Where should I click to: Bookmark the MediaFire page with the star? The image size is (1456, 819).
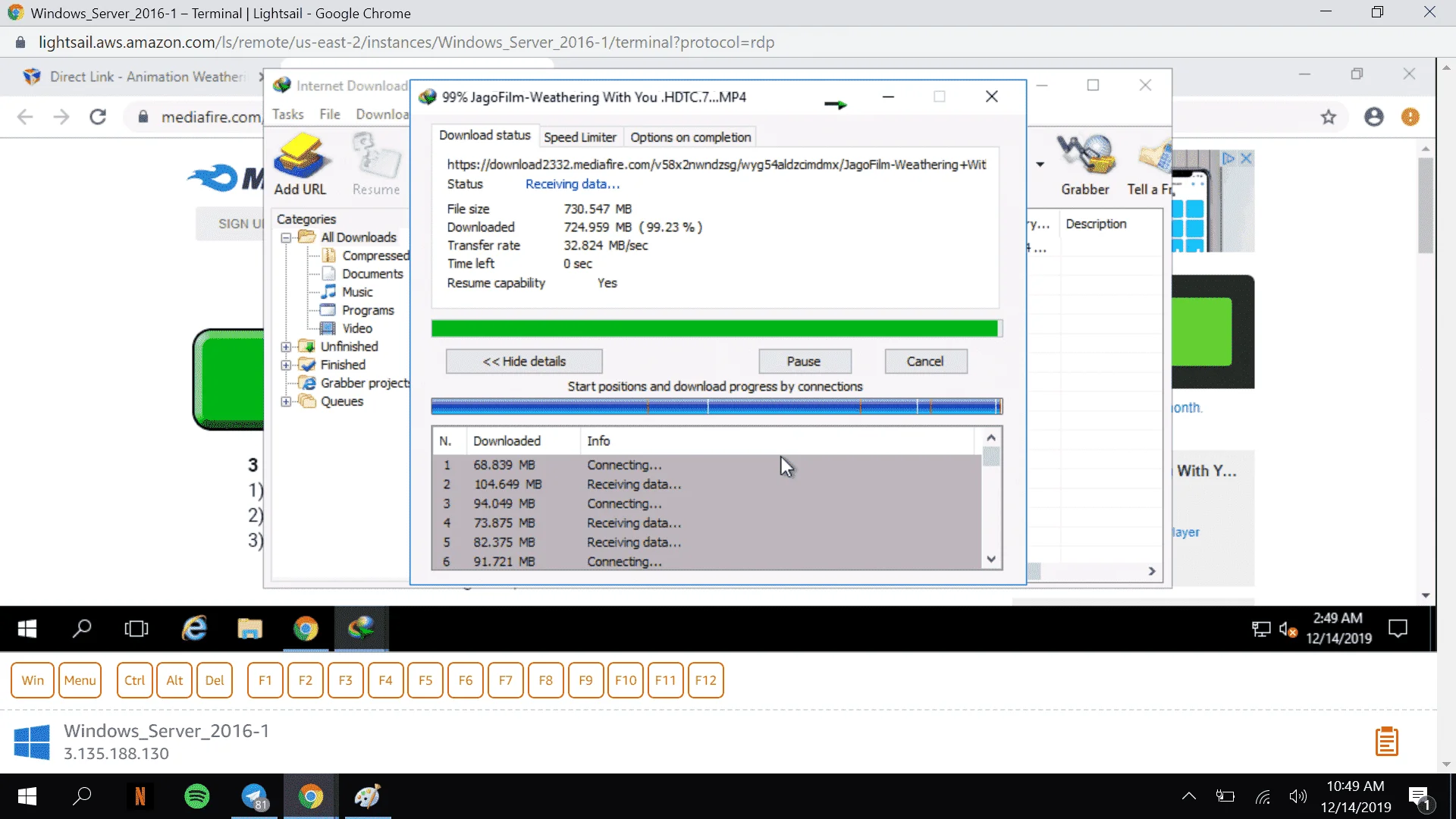[x=1329, y=117]
